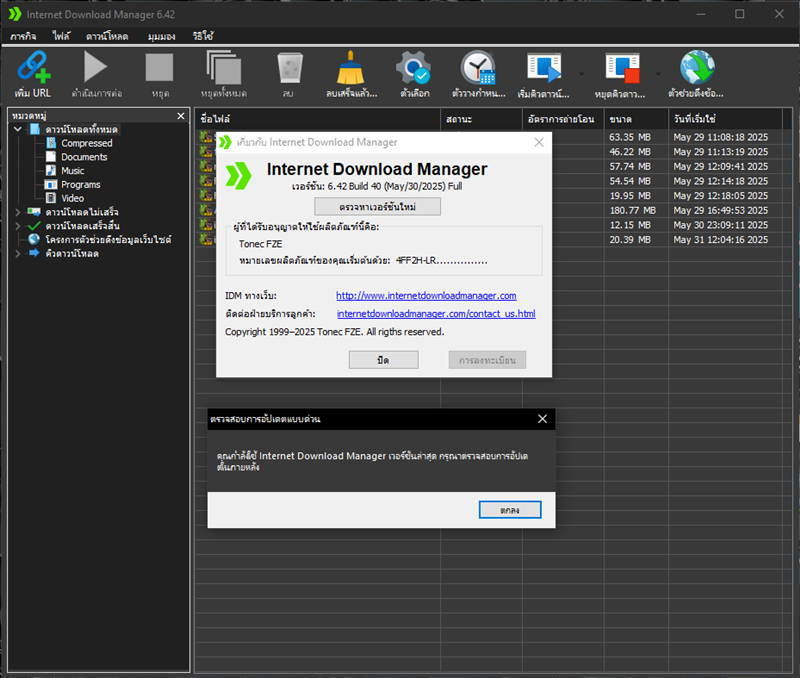
Task: Click the Delete trash bin toolbar icon
Action: coord(290,67)
